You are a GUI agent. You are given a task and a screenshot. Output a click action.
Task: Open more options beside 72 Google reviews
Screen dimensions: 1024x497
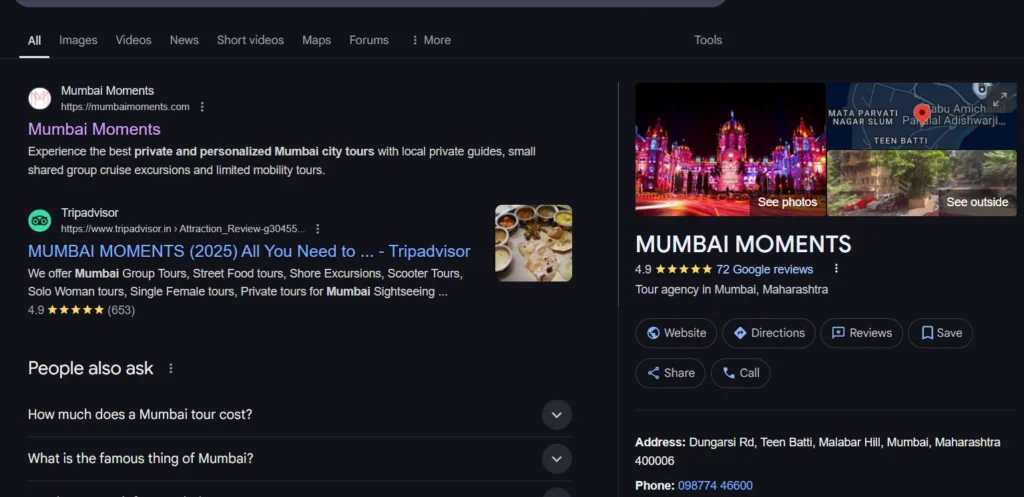836,269
